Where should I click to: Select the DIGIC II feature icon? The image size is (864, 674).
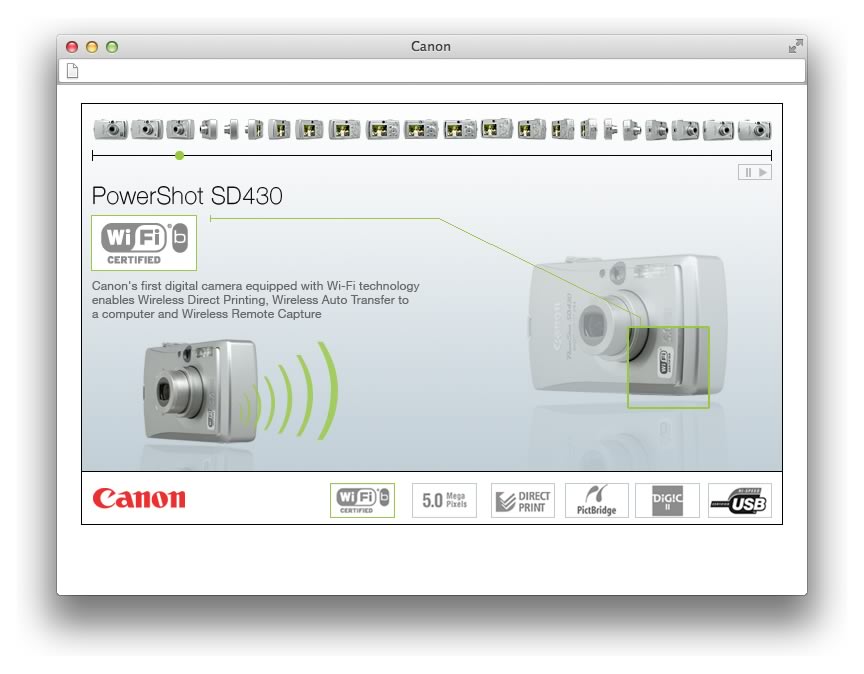point(667,500)
